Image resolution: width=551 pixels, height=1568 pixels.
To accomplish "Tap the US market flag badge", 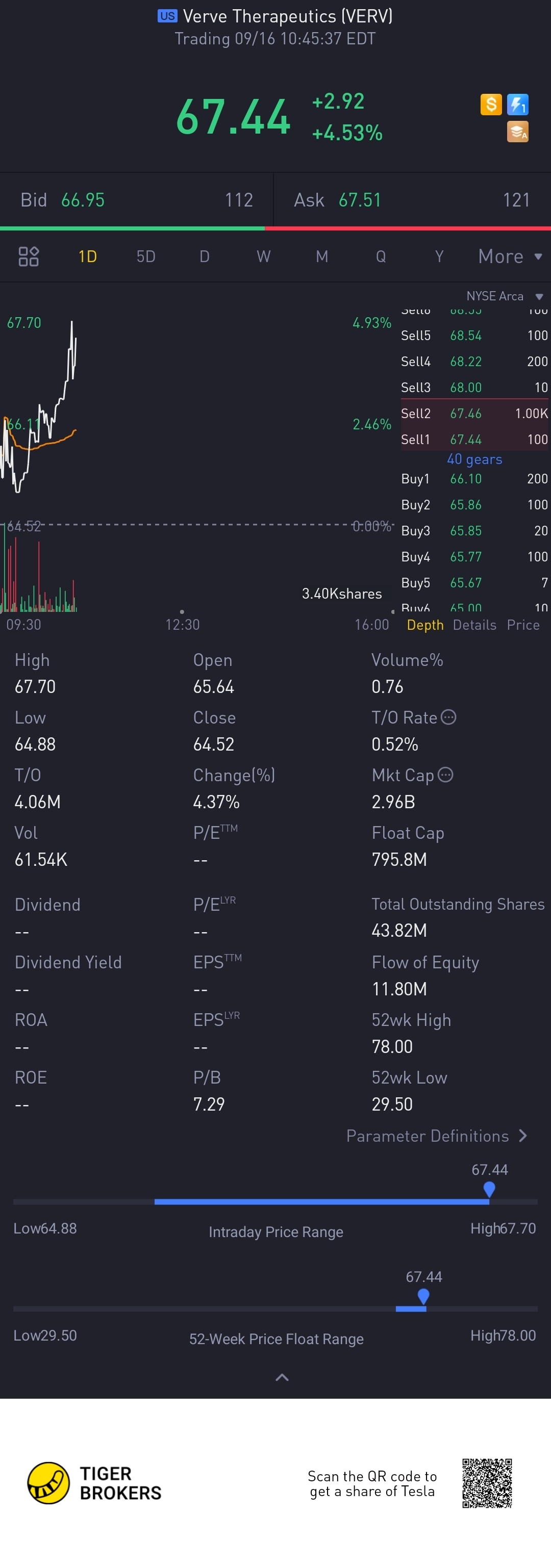I will tap(167, 16).
